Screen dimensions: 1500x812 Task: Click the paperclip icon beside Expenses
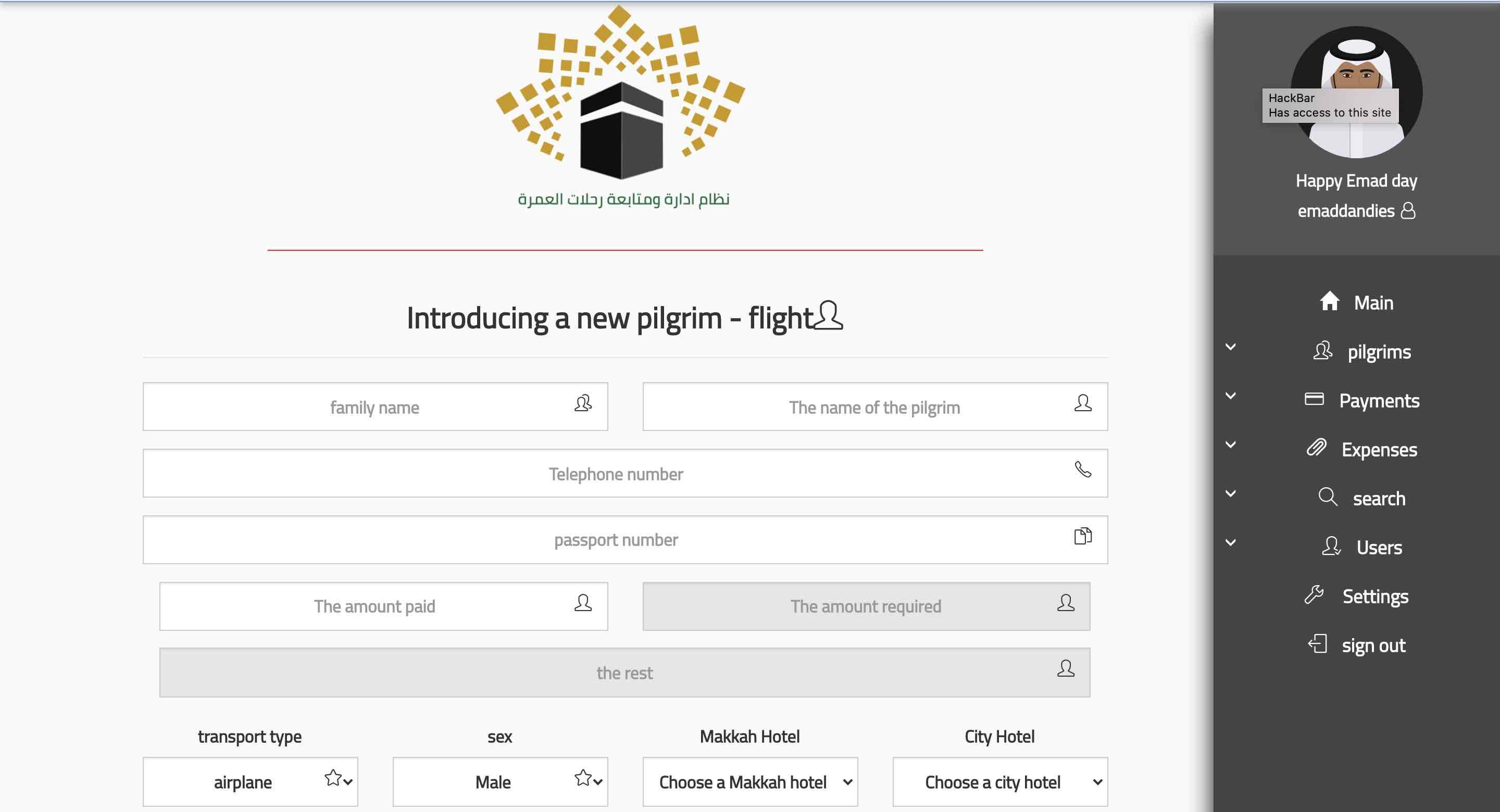[1316, 448]
